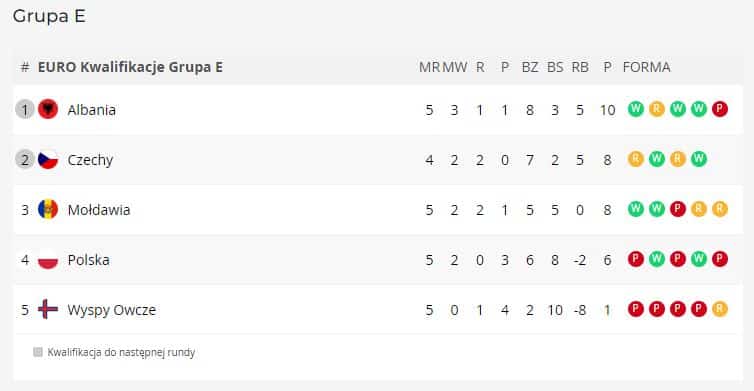This screenshot has width=754, height=391.
Task: Click the Polska flag icon
Action: pos(48,260)
